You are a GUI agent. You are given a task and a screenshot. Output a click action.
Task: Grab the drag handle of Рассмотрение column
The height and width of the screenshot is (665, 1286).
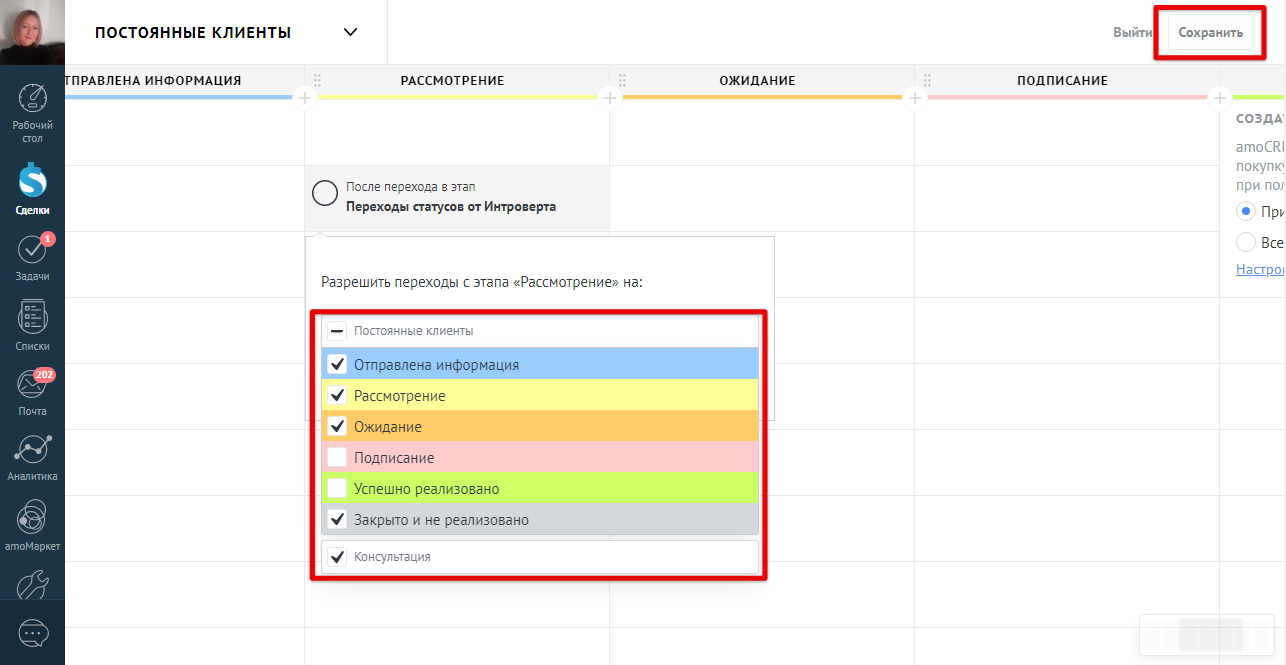click(317, 80)
